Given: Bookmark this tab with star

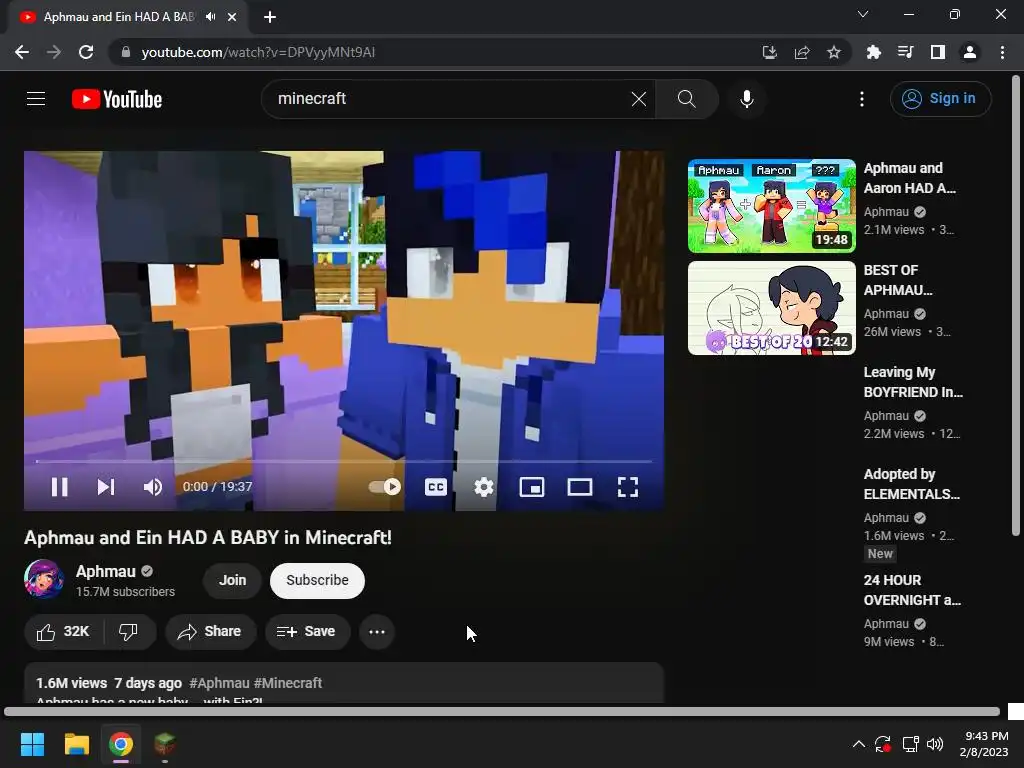Looking at the screenshot, I should [834, 52].
